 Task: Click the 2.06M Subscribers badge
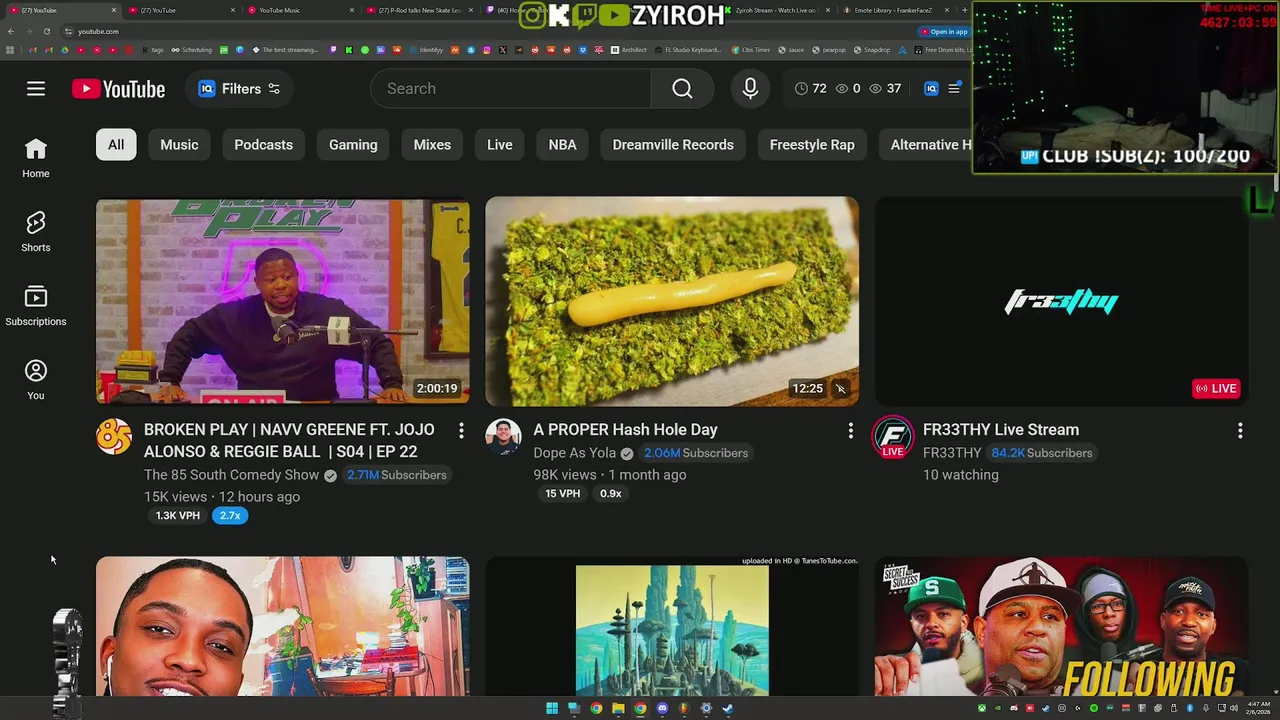[696, 453]
